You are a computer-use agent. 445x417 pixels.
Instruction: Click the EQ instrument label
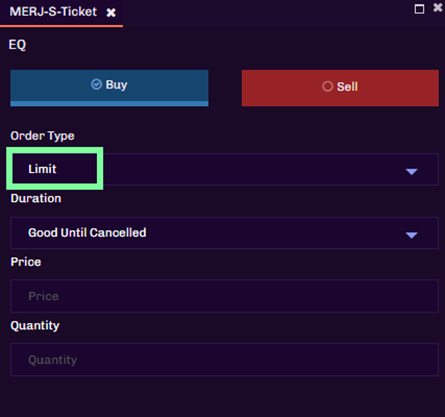tap(17, 44)
